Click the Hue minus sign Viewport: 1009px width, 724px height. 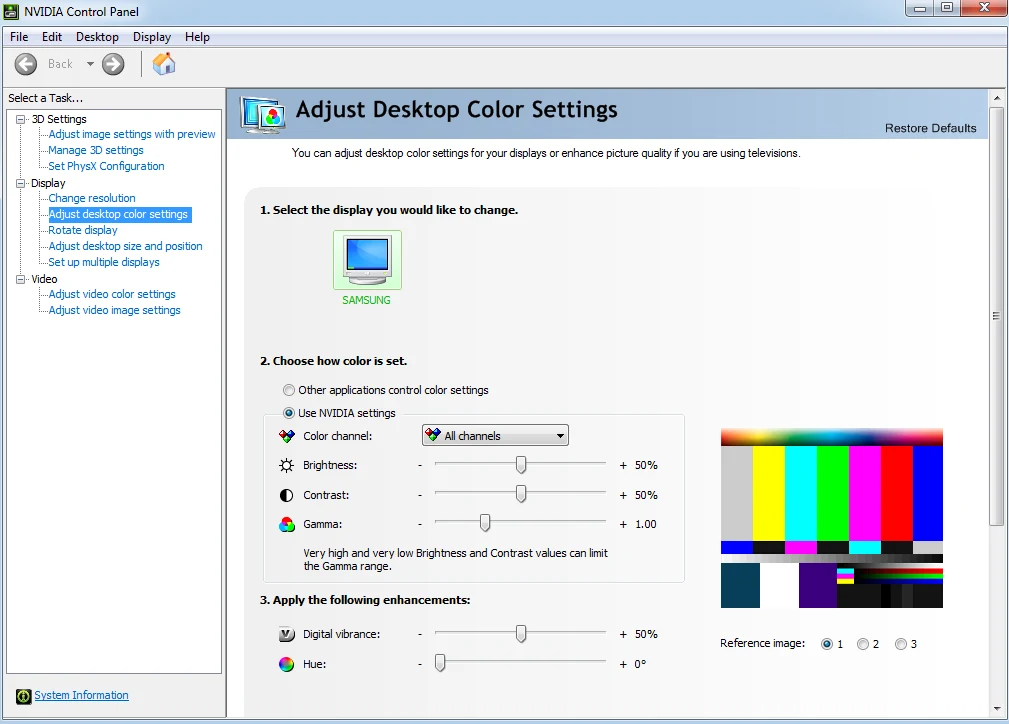pyautogui.click(x=420, y=664)
